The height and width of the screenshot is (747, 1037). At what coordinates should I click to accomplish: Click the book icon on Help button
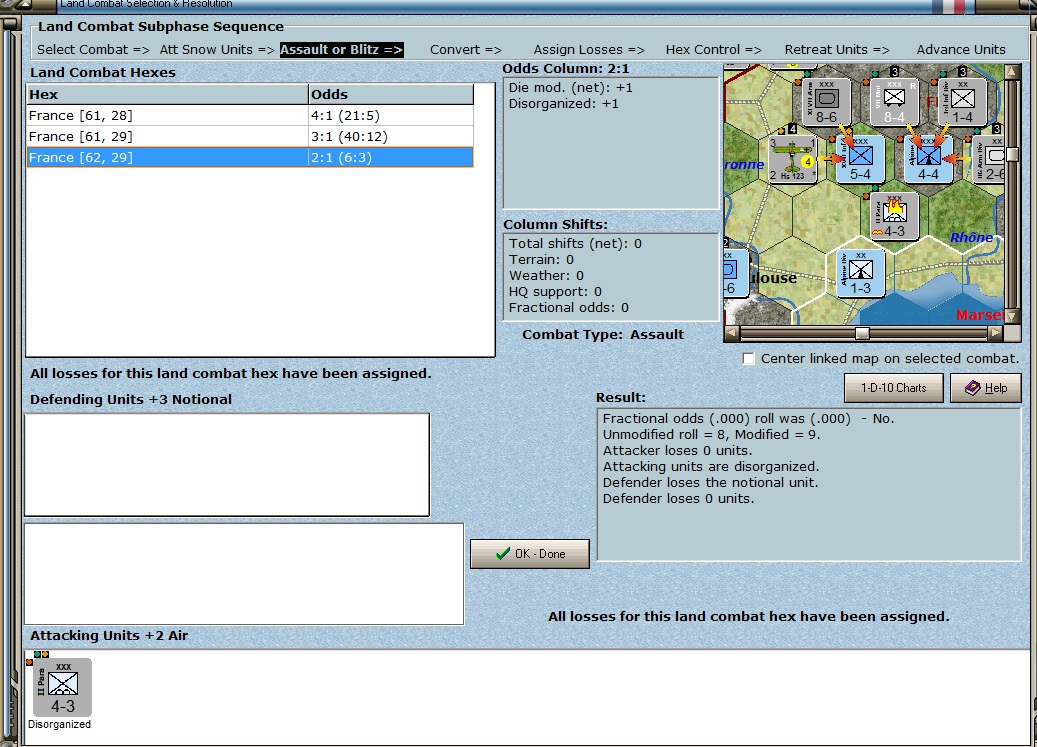[x=972, y=388]
